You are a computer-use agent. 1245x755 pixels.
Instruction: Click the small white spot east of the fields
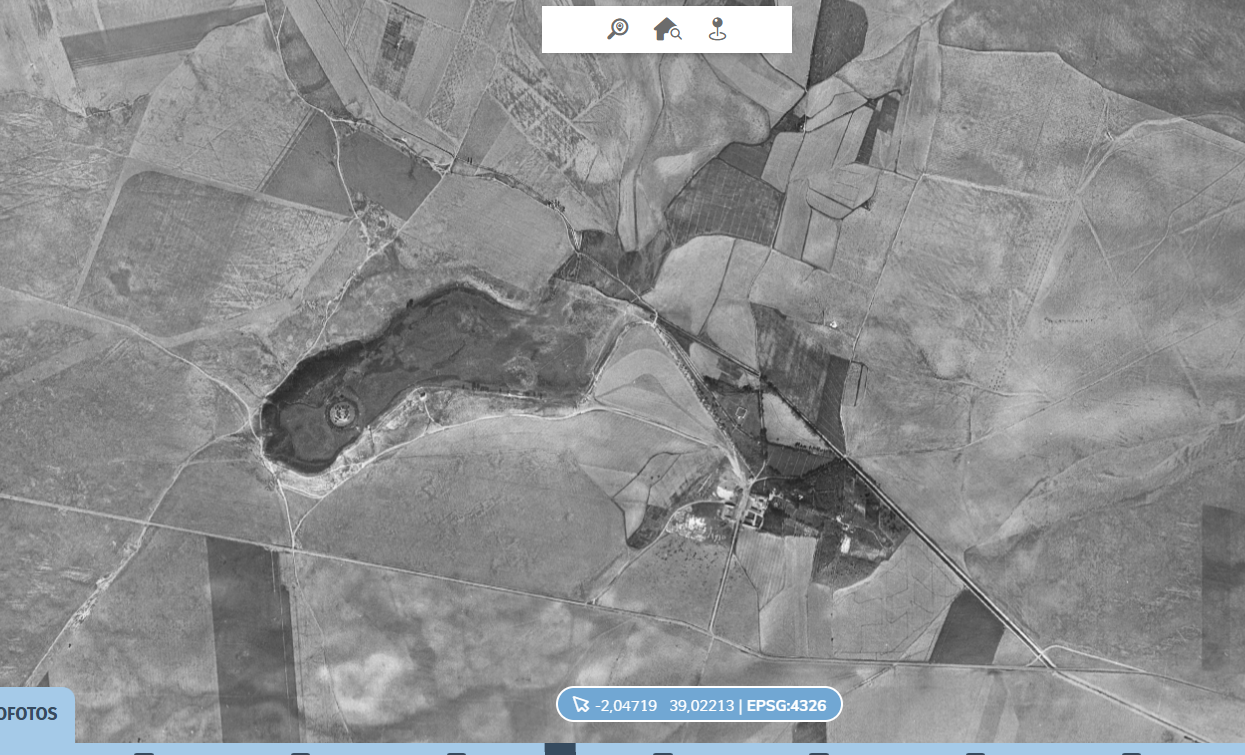(x=832, y=322)
